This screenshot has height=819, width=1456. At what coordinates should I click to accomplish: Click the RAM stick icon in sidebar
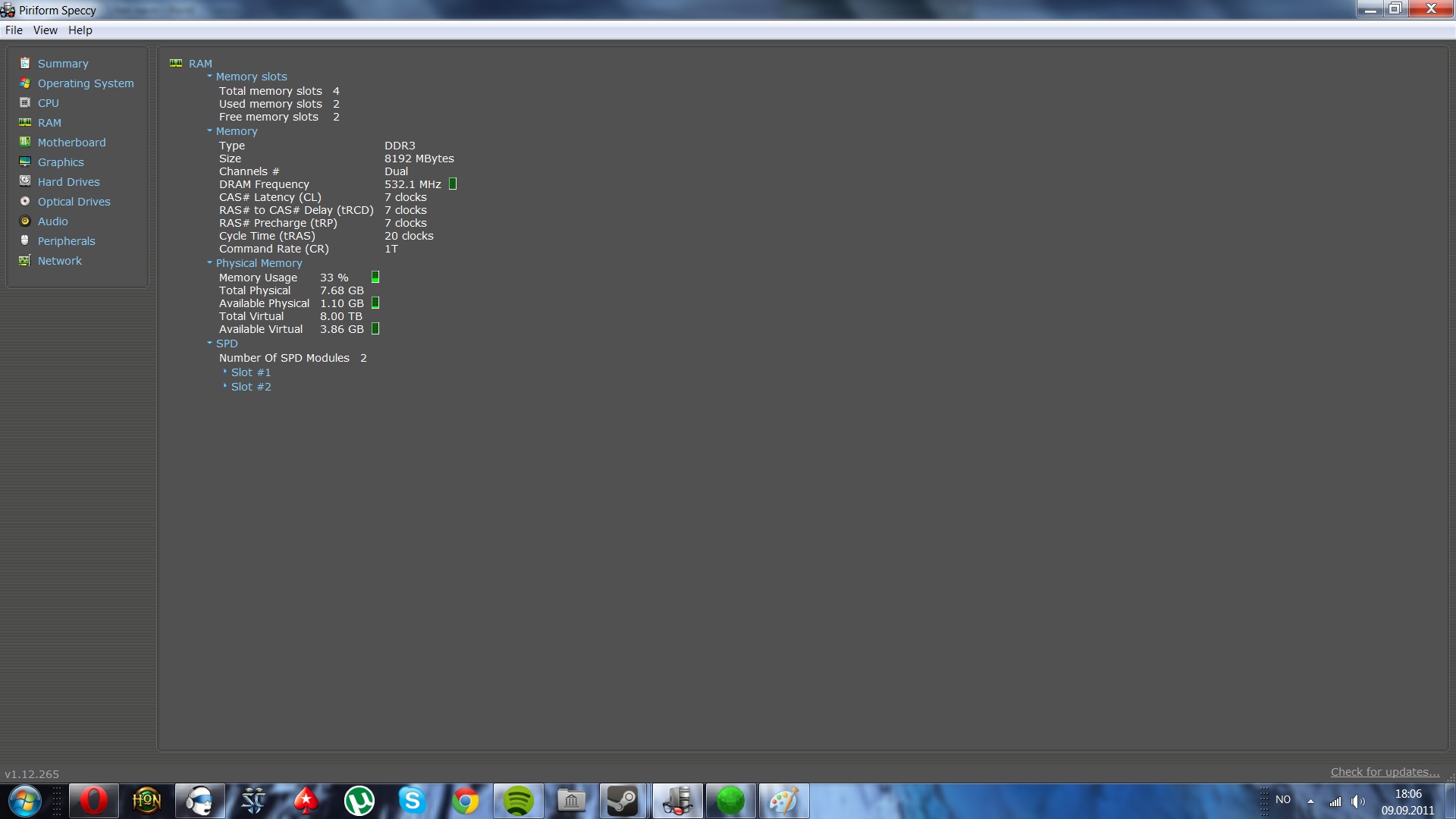click(25, 122)
